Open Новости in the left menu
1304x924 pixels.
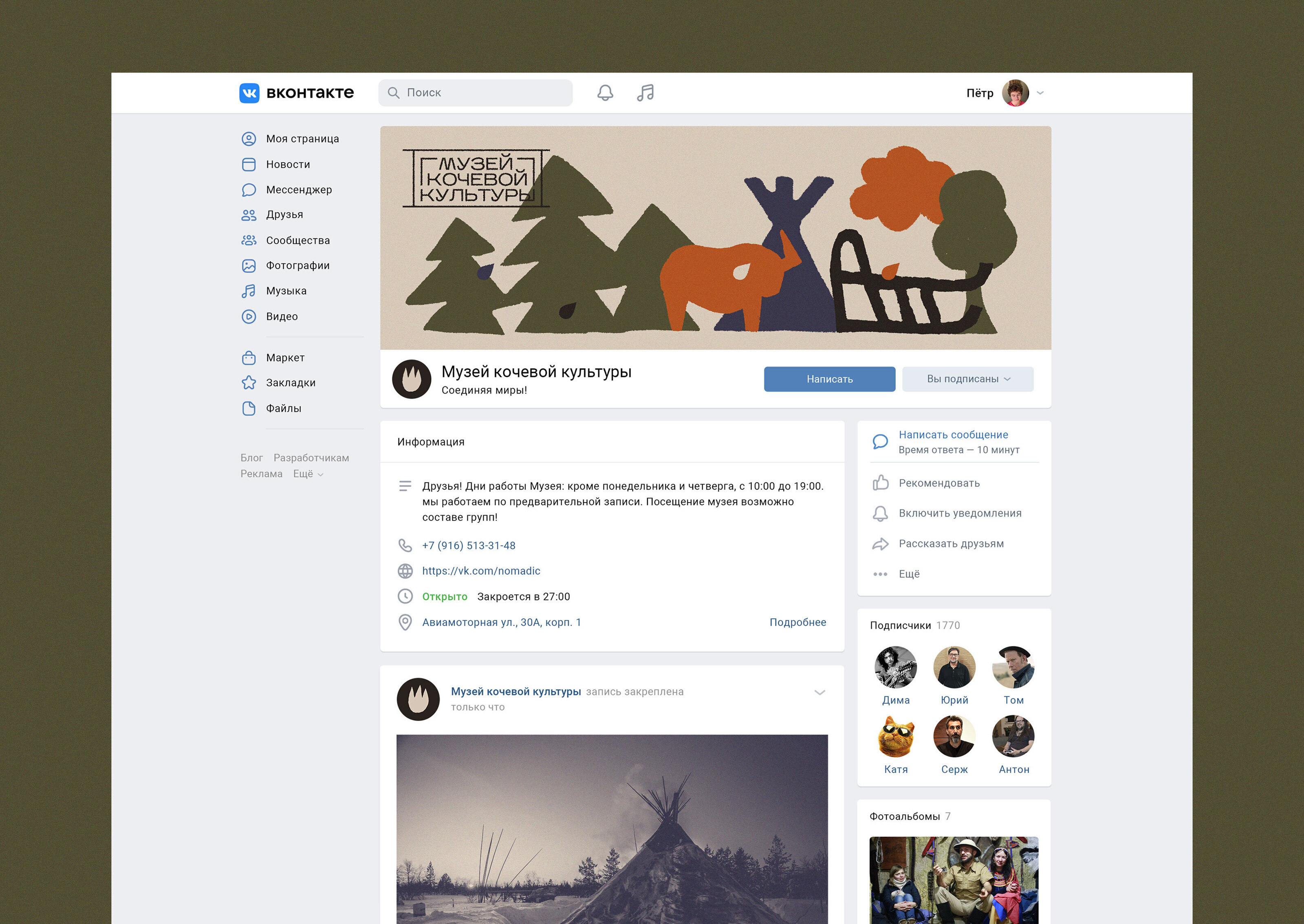tap(287, 164)
